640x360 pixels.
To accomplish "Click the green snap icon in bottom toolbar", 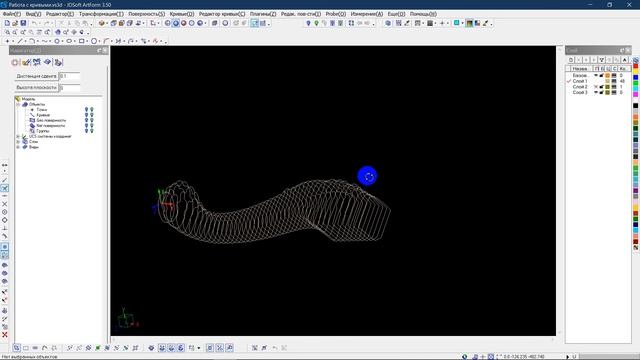I will click(98, 348).
